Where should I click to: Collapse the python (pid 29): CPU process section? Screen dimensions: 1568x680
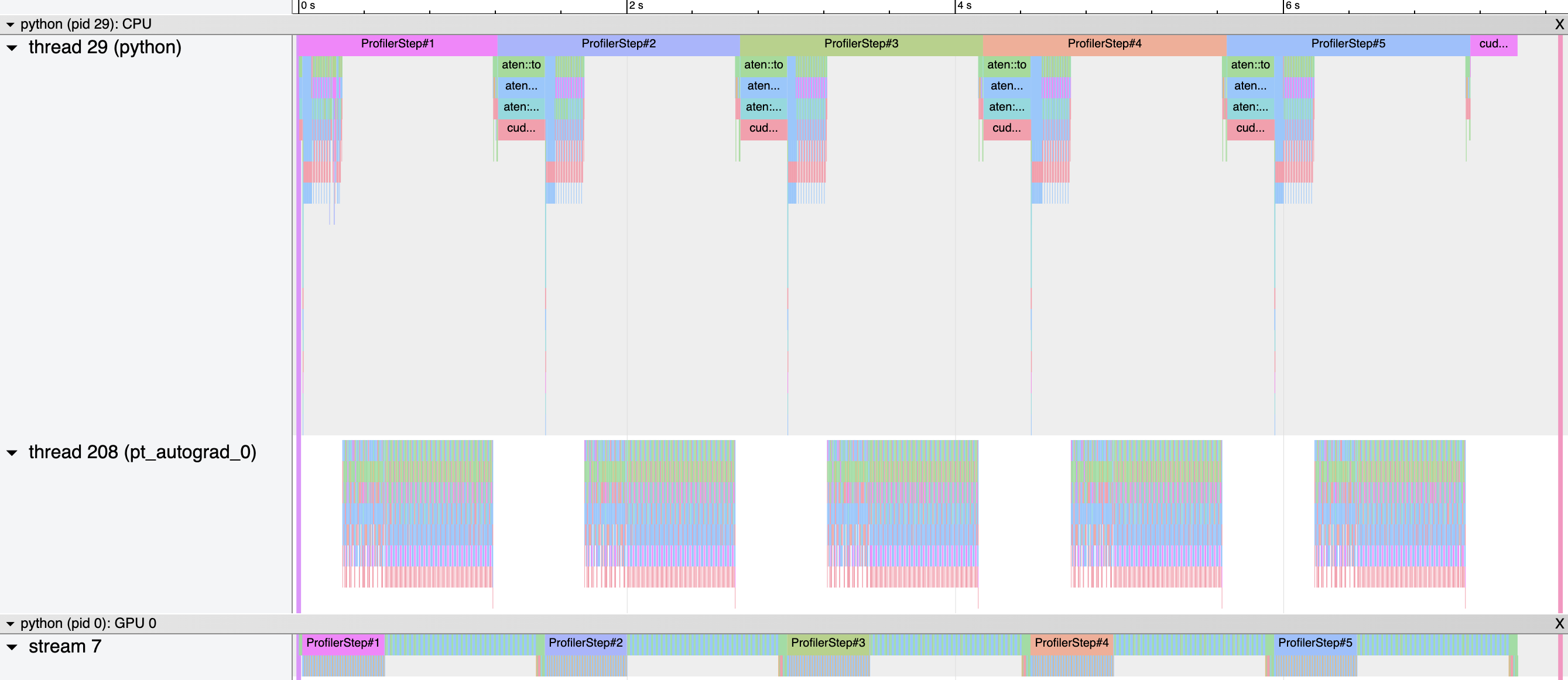[11, 25]
